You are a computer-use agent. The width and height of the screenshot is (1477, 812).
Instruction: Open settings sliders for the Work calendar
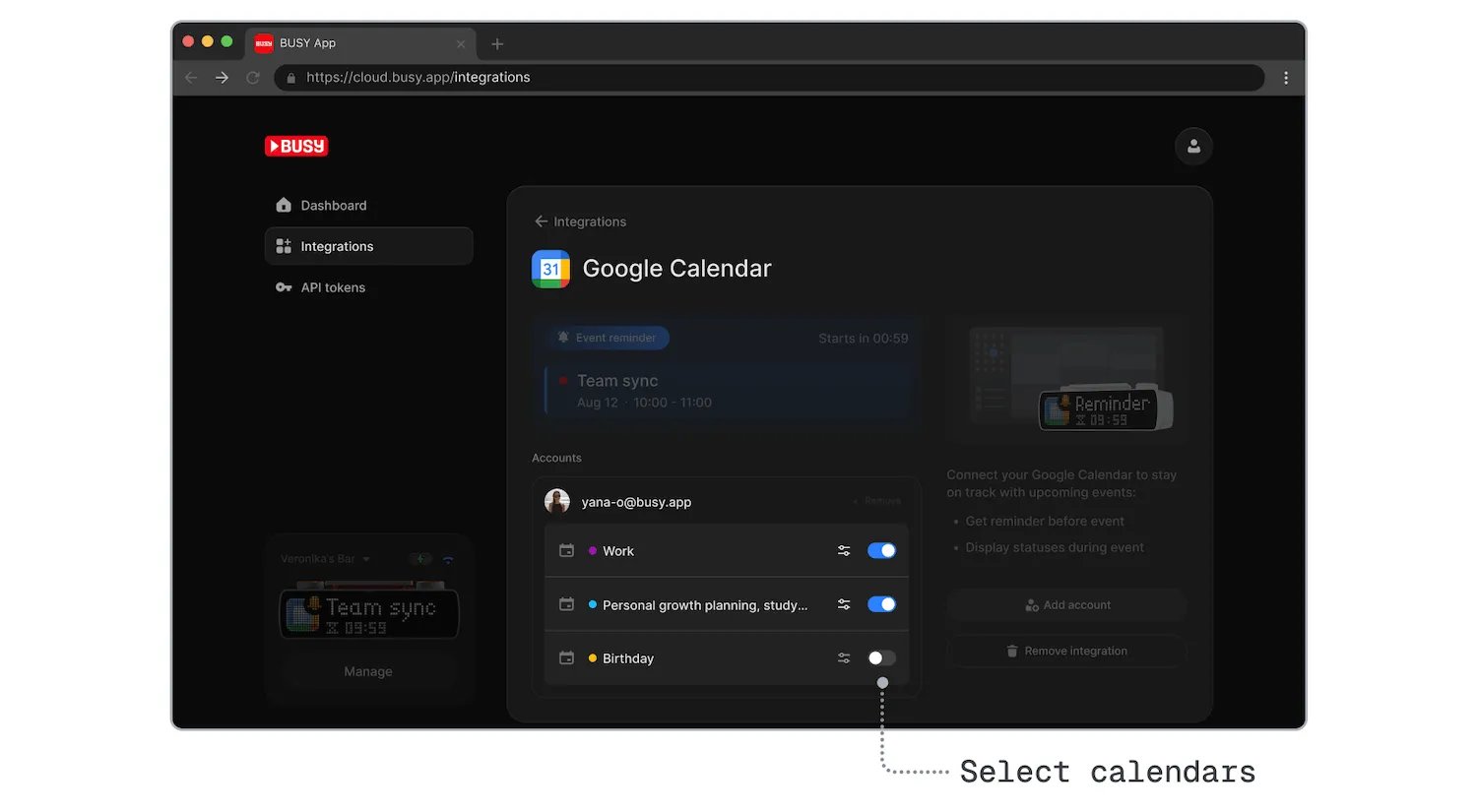click(x=844, y=551)
